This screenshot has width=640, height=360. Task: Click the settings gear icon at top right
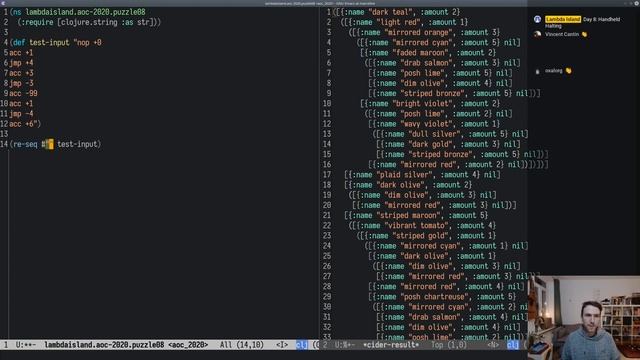(636, 3)
